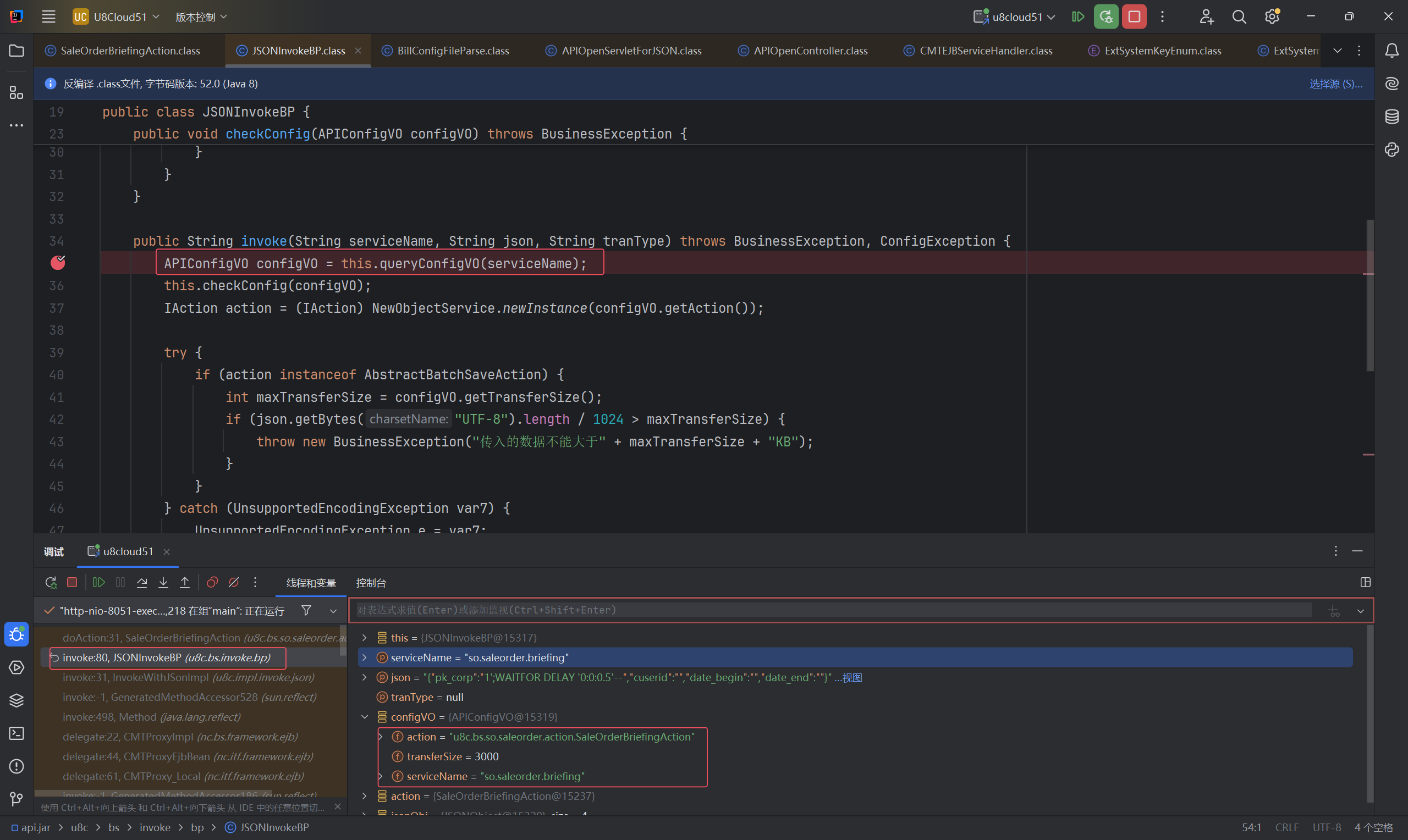Toggle the breakpoint on line 35
Image resolution: width=1408 pixels, height=840 pixels.
[58, 263]
